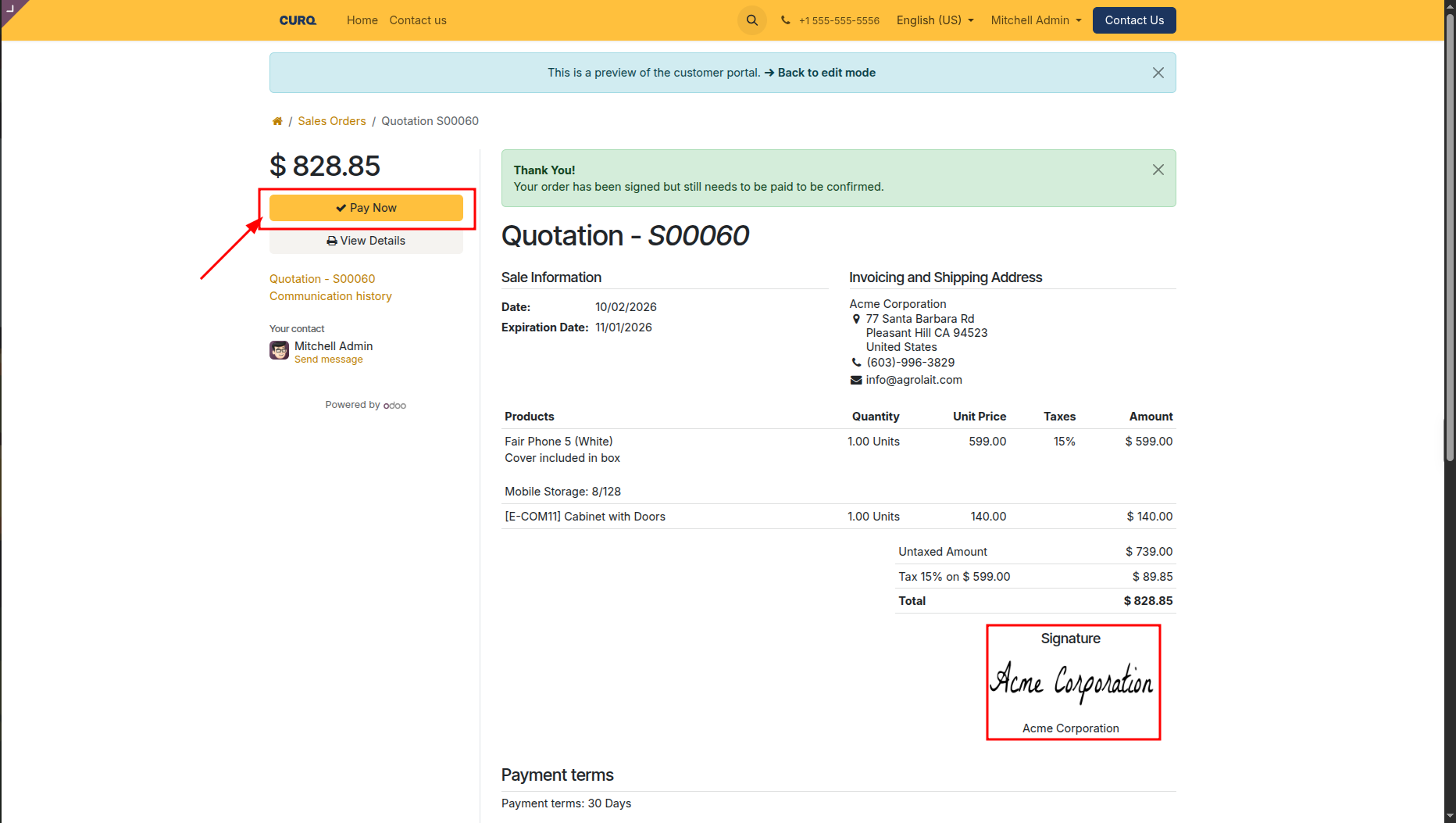Click the View Details button
This screenshot has height=823, width=1456.
click(x=366, y=241)
